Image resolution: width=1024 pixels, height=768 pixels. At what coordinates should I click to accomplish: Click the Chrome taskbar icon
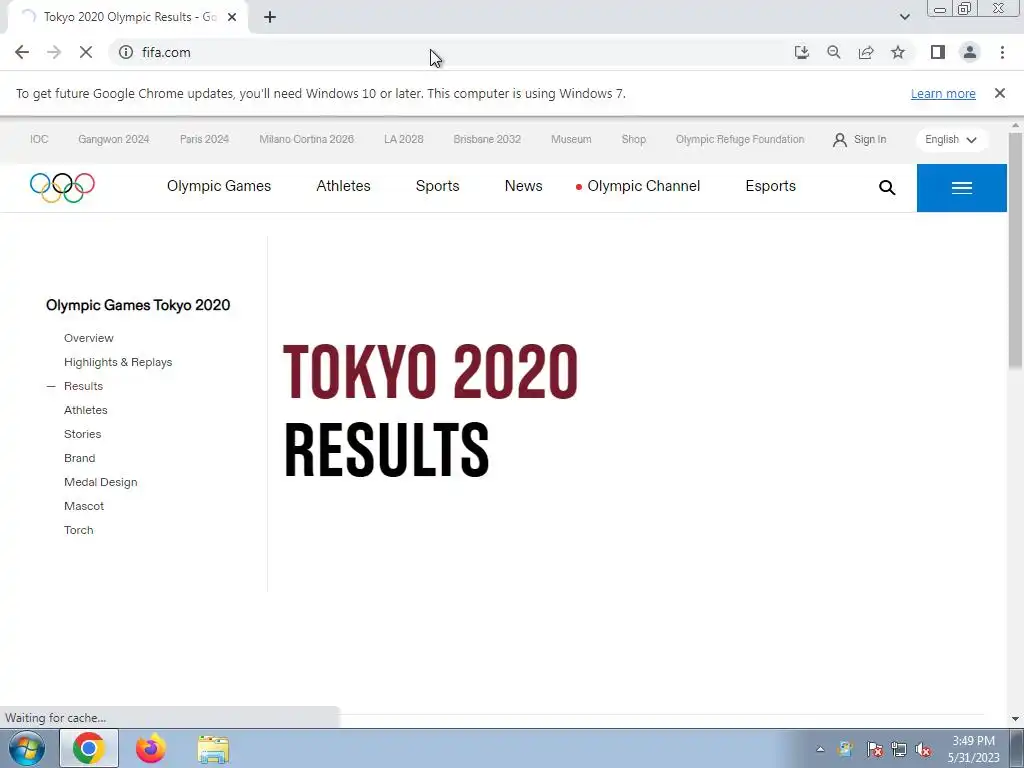89,748
